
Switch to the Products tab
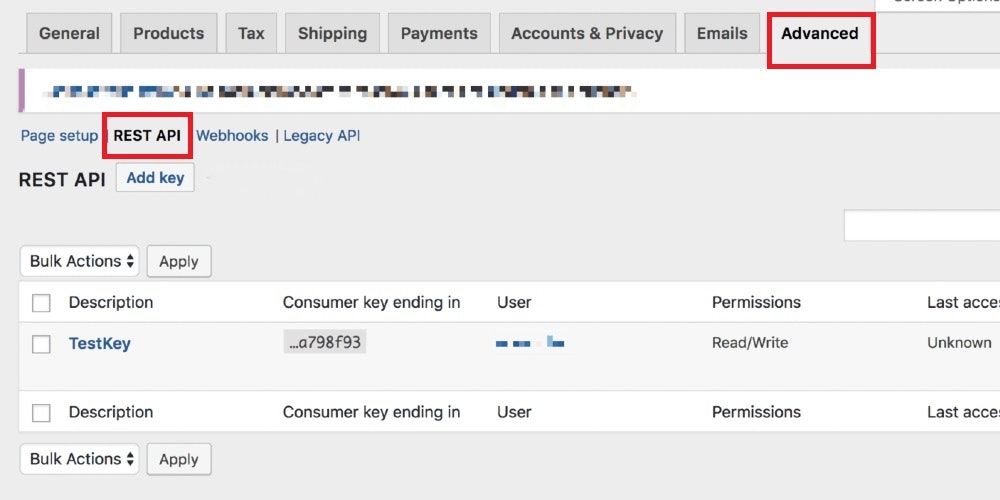(168, 34)
